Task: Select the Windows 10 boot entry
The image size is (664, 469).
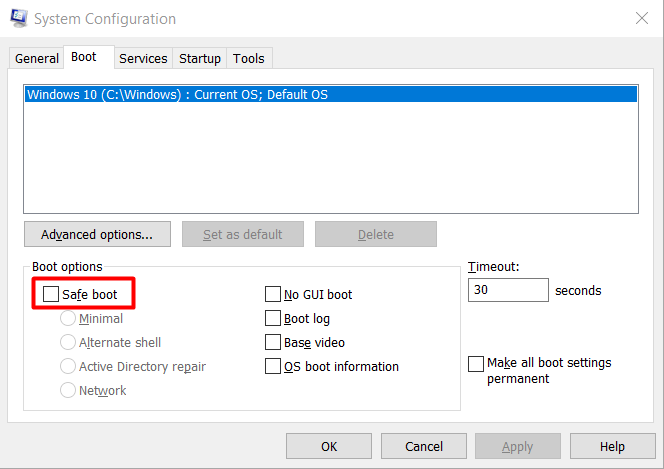Action: pyautogui.click(x=178, y=95)
